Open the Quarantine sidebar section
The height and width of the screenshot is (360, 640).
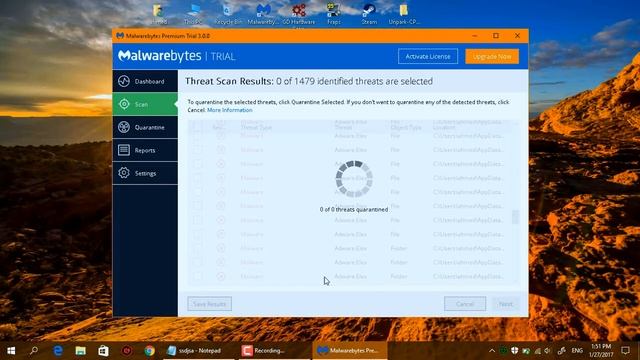tap(145, 127)
